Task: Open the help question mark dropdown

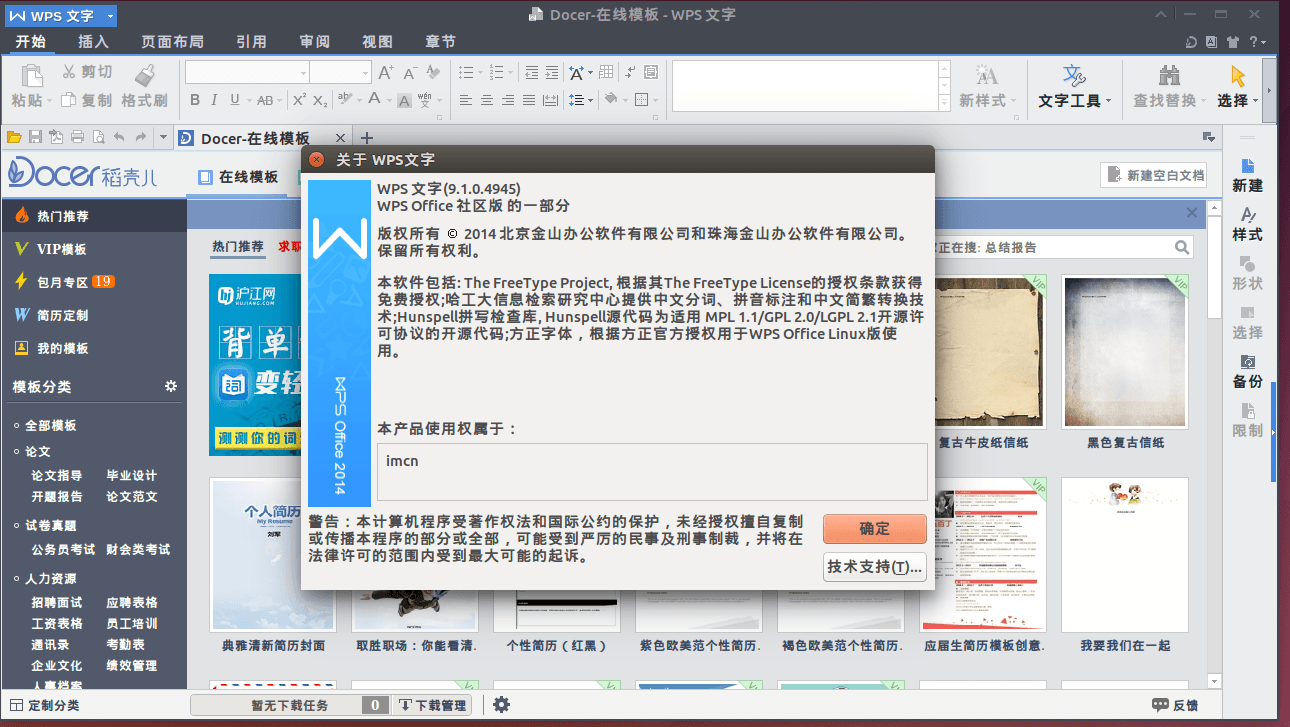Action: [1257, 42]
